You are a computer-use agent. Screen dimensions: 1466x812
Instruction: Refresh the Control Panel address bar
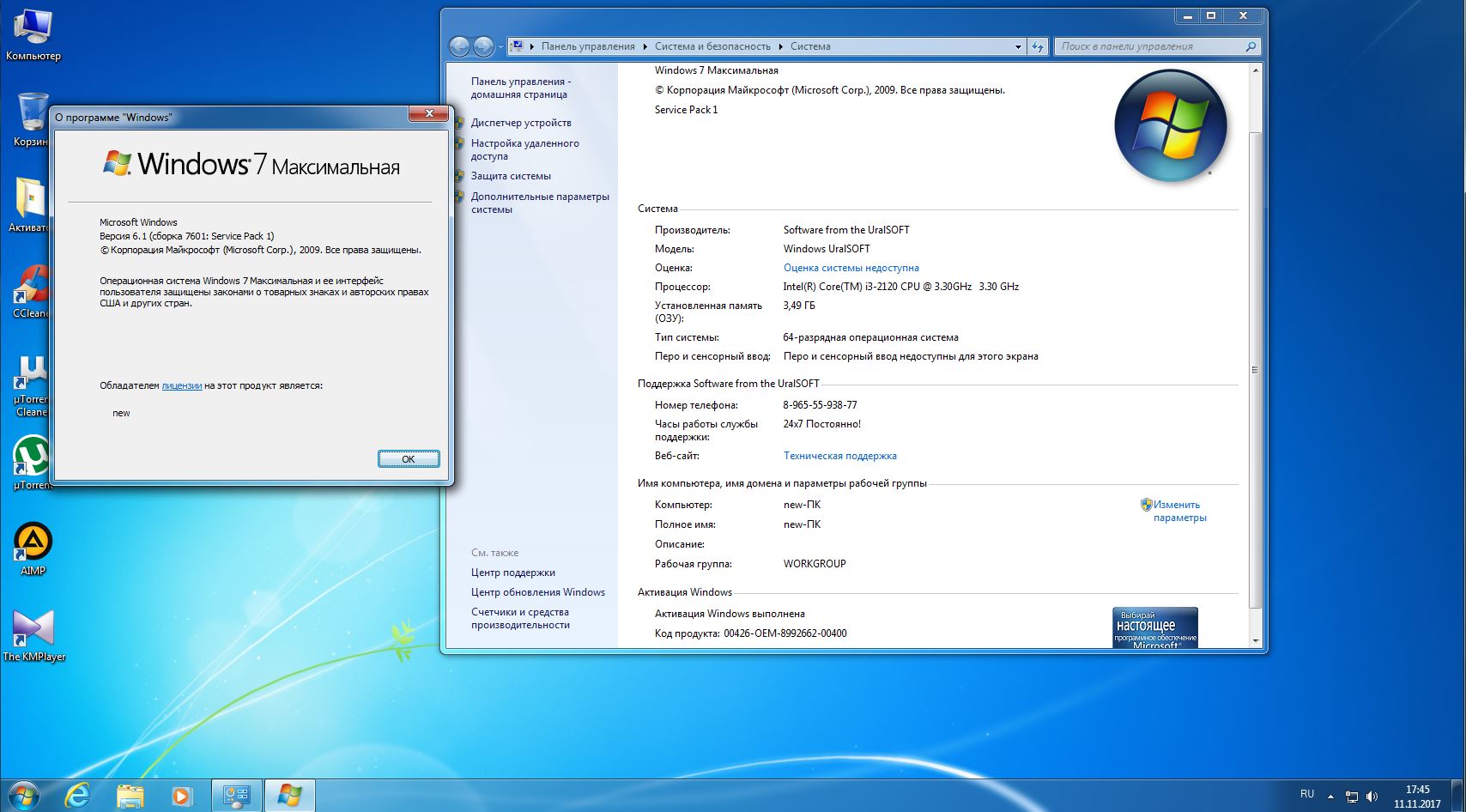(x=1038, y=46)
